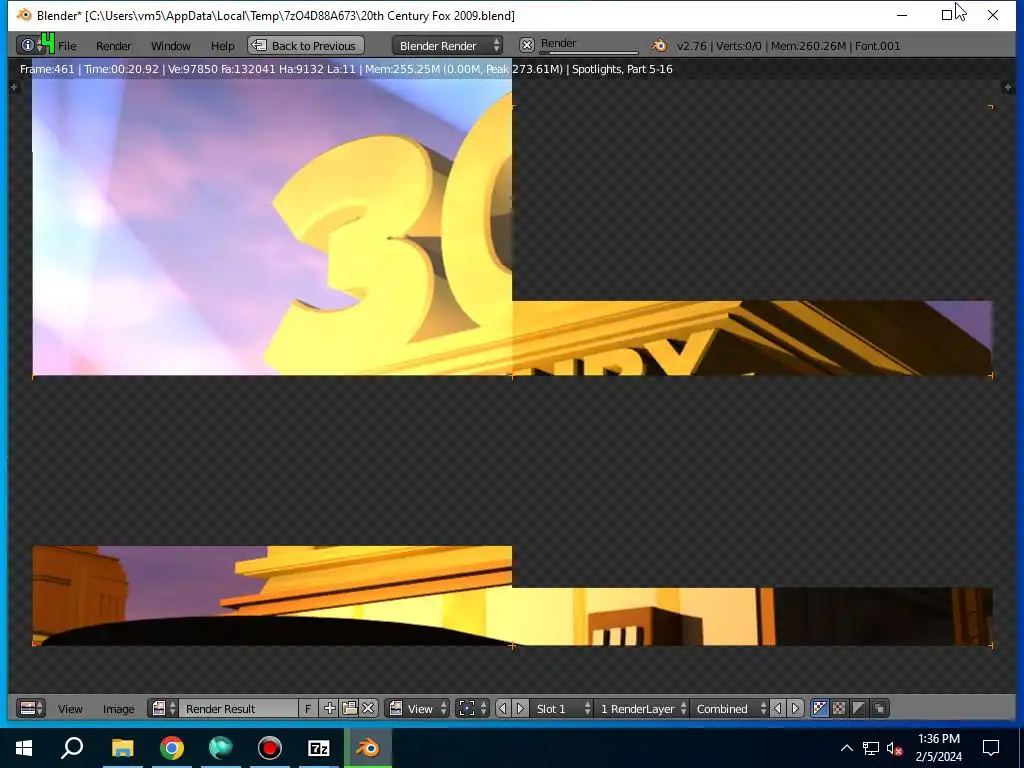Viewport: 1024px width, 768px height.
Task: Open the Image menu in image editor
Action: 118,709
